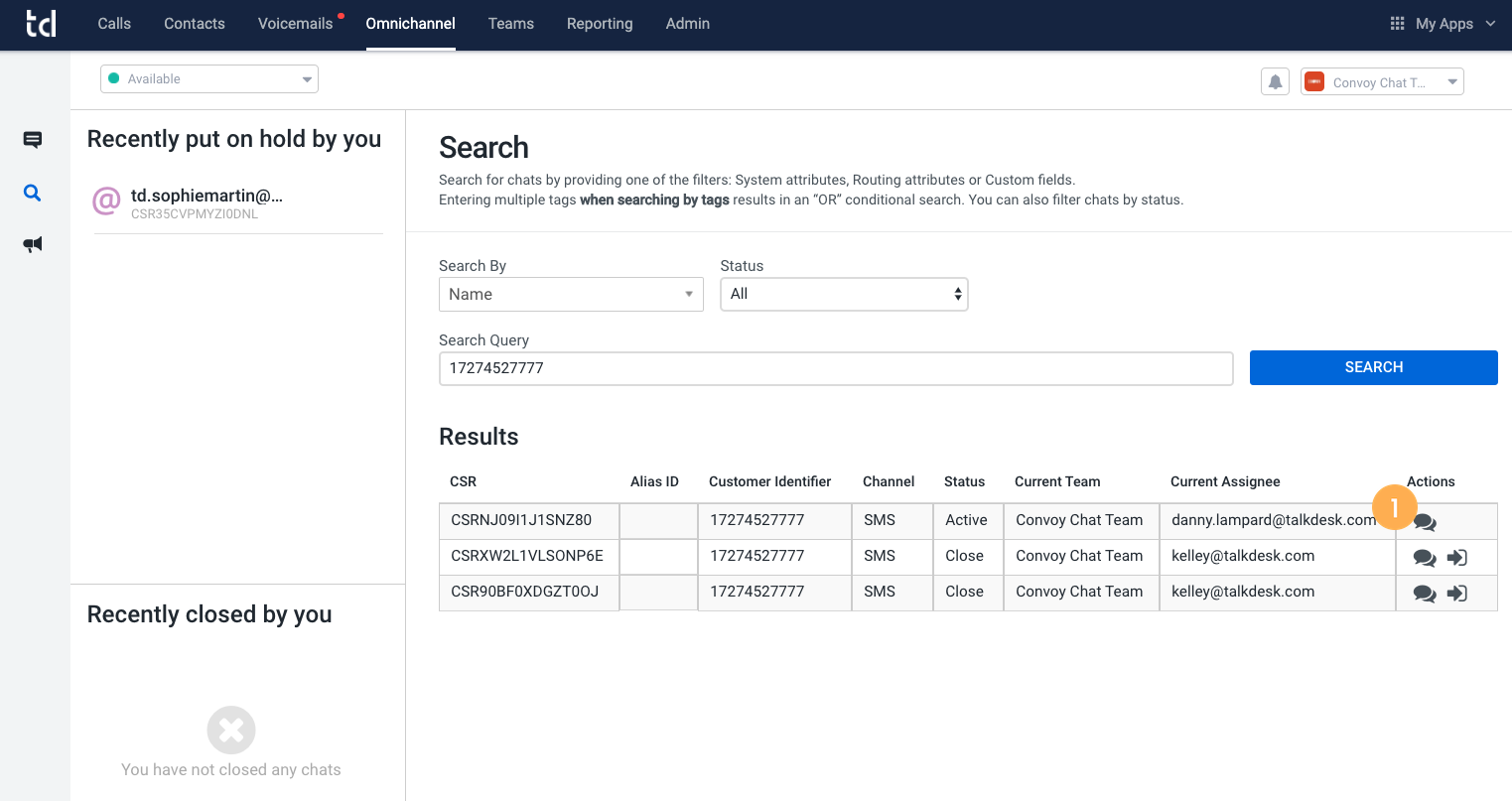Viewport: 1512px width, 801px height.
Task: View chat for CSRNJ09I1J1SNZ80 row
Action: [1425, 522]
